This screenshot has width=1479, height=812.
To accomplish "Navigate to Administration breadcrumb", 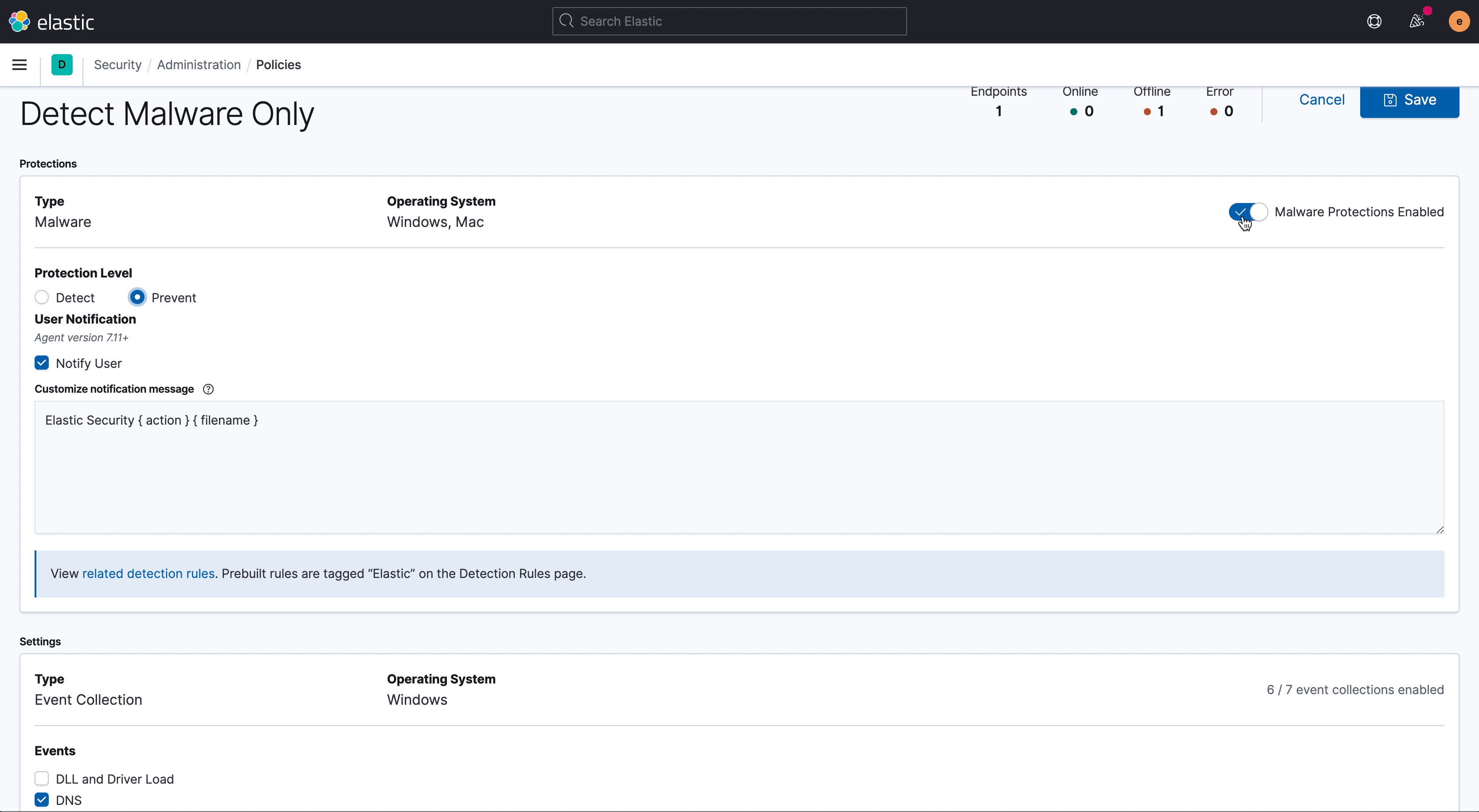I will pos(199,65).
